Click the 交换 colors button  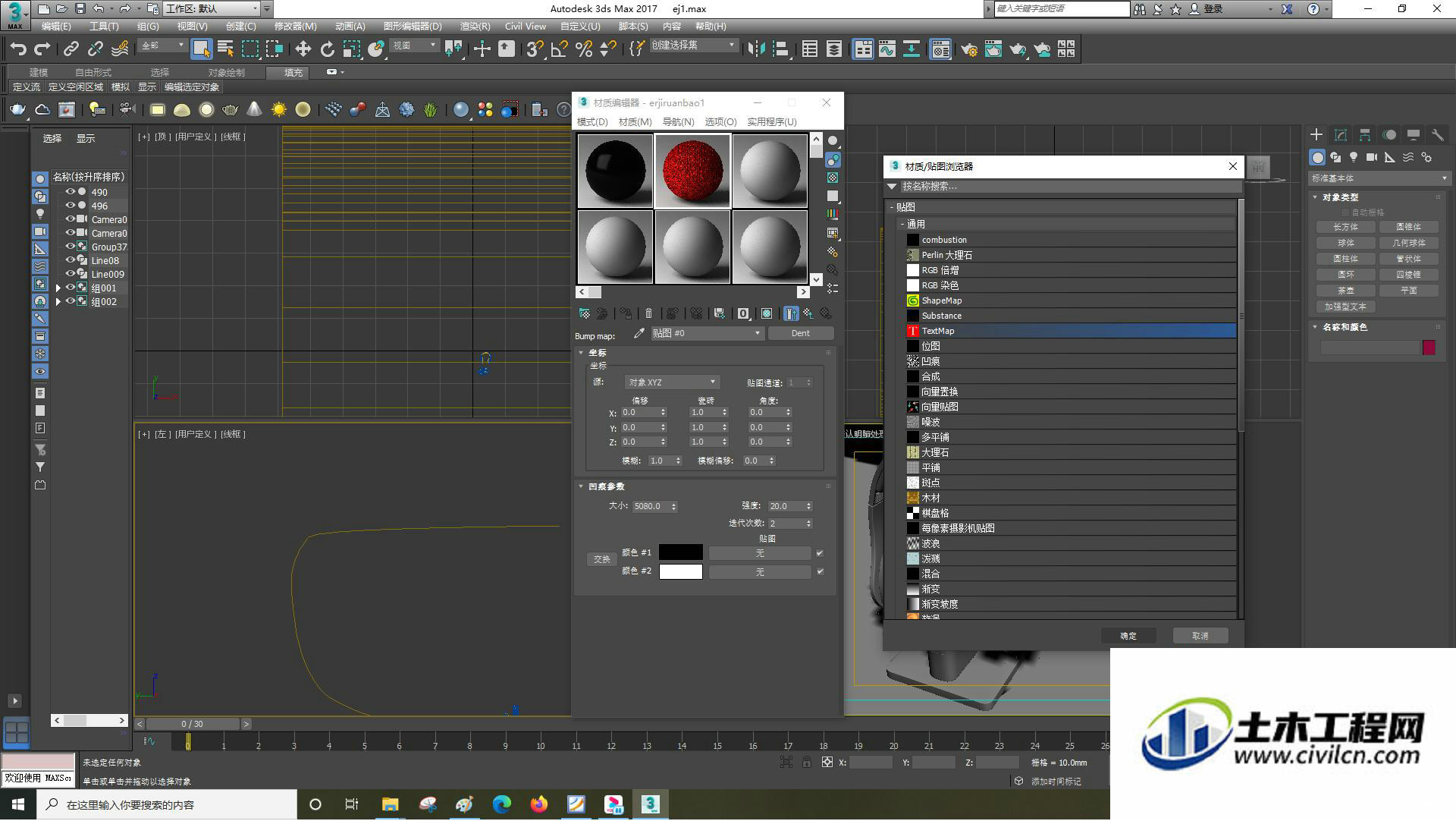point(601,559)
